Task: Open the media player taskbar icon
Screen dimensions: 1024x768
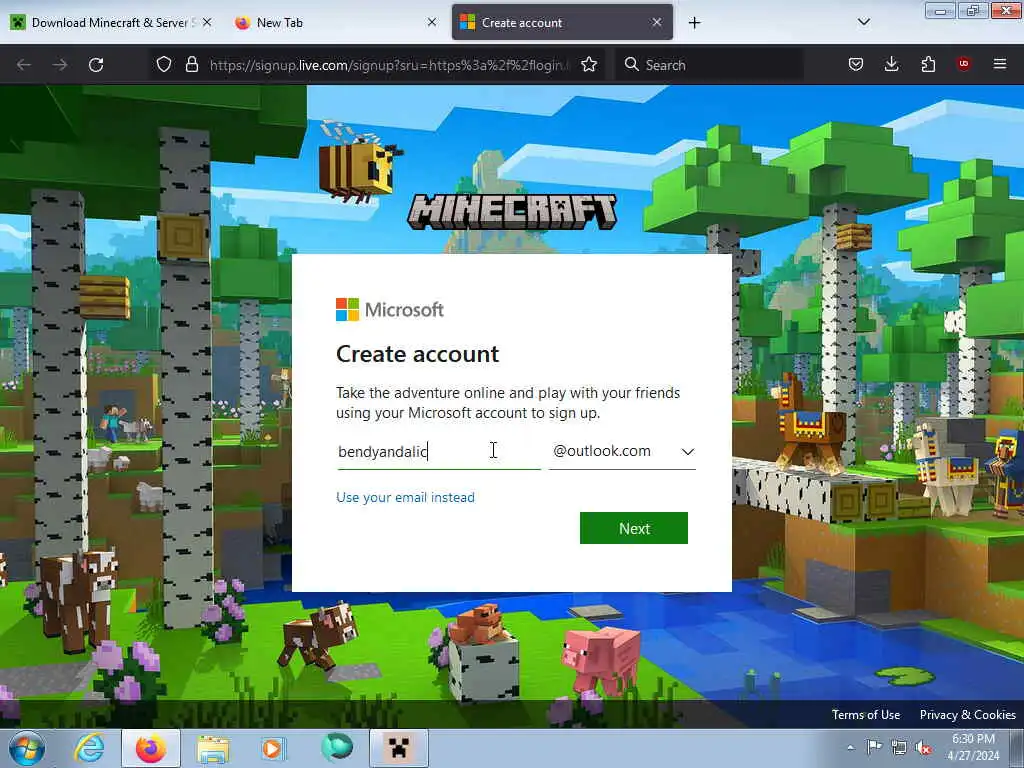Action: [x=273, y=748]
